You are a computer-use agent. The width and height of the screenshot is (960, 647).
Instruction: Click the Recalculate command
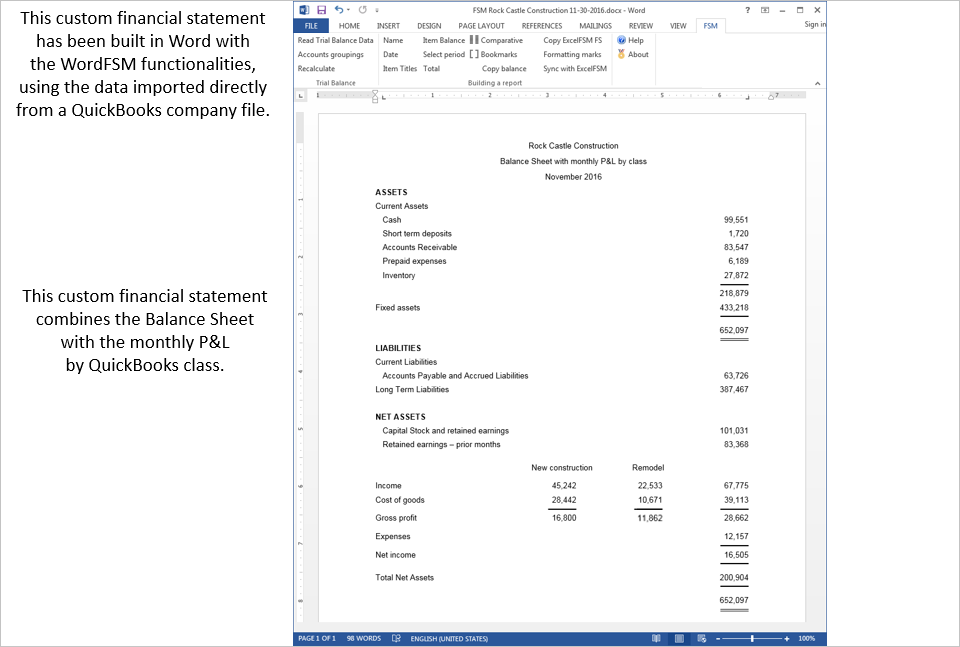coord(316,69)
